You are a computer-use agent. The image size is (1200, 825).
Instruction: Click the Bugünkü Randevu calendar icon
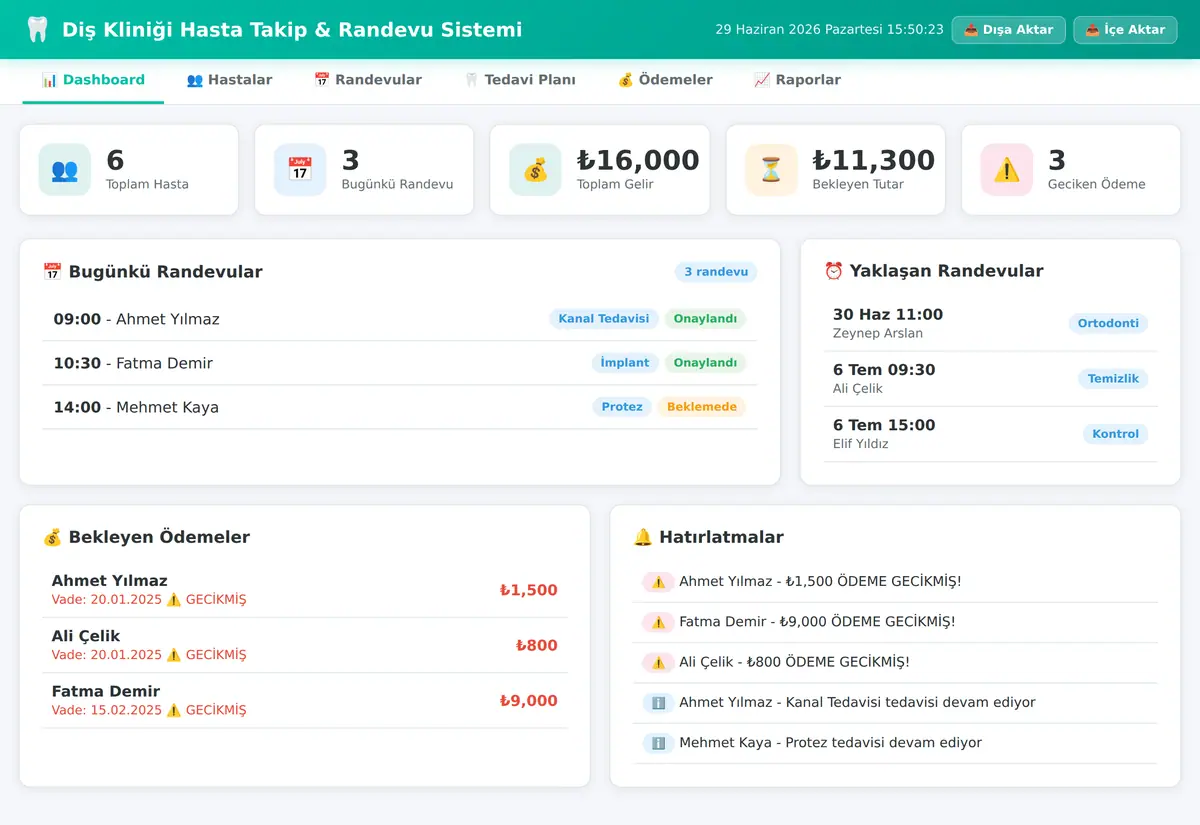coord(300,170)
